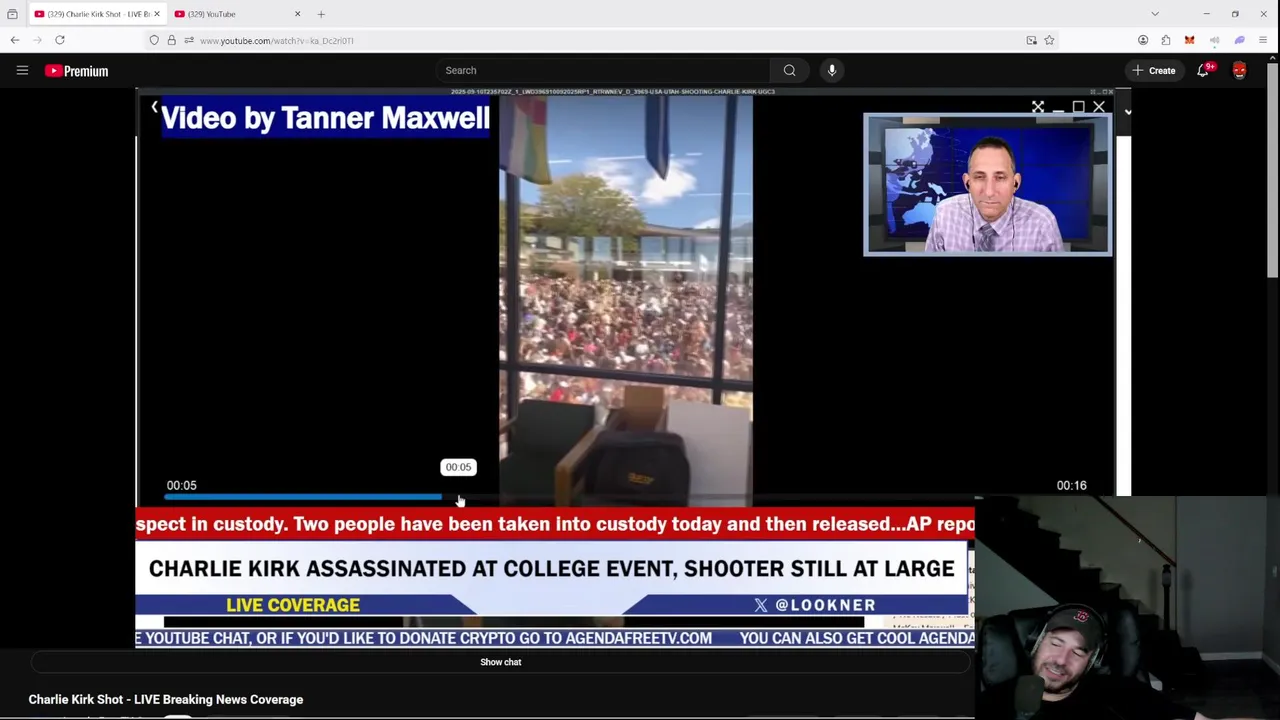Open picture-in-picture icon in address bar

coord(1031,40)
